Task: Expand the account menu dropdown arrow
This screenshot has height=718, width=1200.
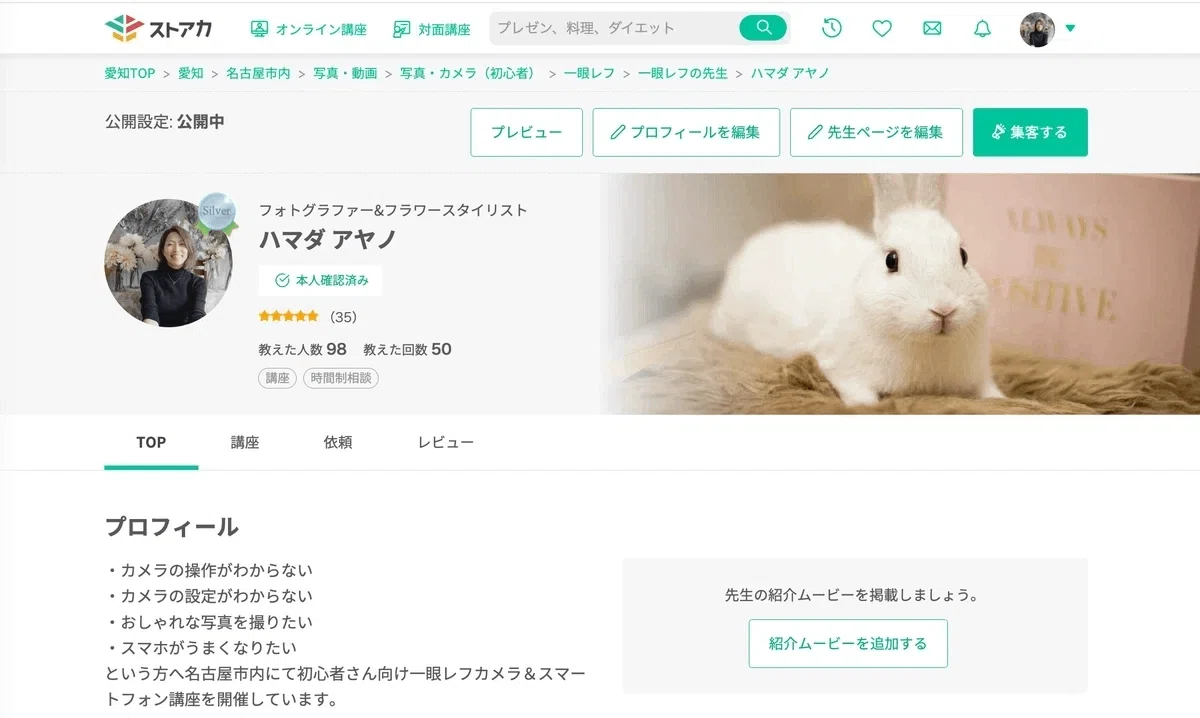Action: click(1070, 29)
